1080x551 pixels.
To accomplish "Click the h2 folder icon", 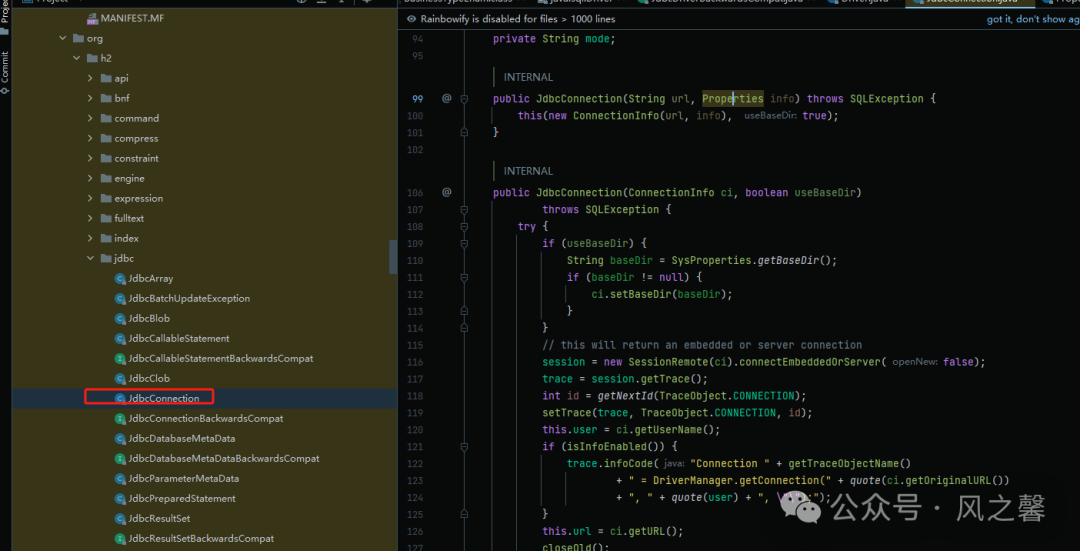I will click(92, 59).
